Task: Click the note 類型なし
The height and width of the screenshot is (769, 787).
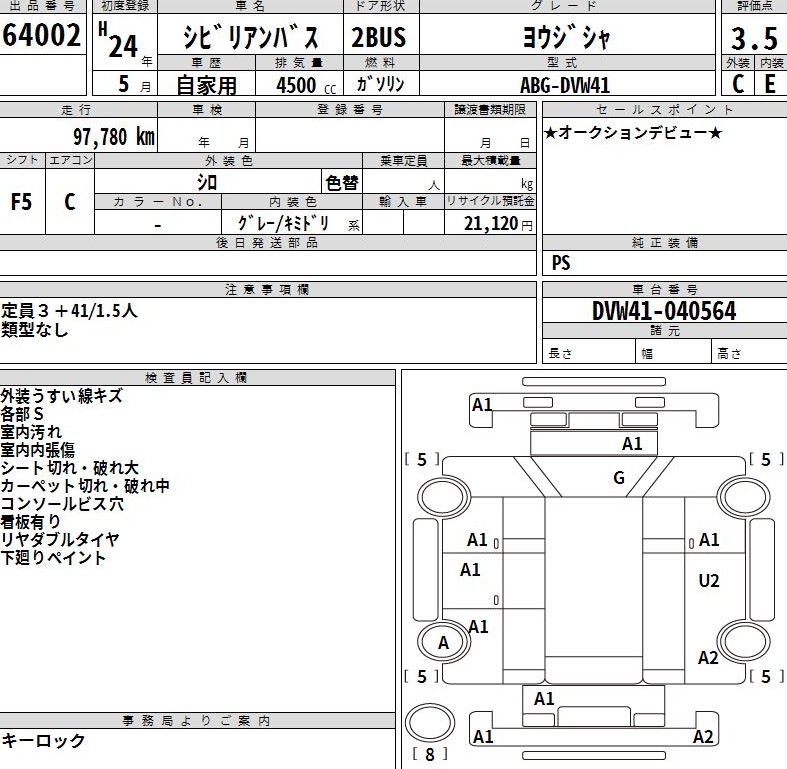Action: (x=34, y=330)
